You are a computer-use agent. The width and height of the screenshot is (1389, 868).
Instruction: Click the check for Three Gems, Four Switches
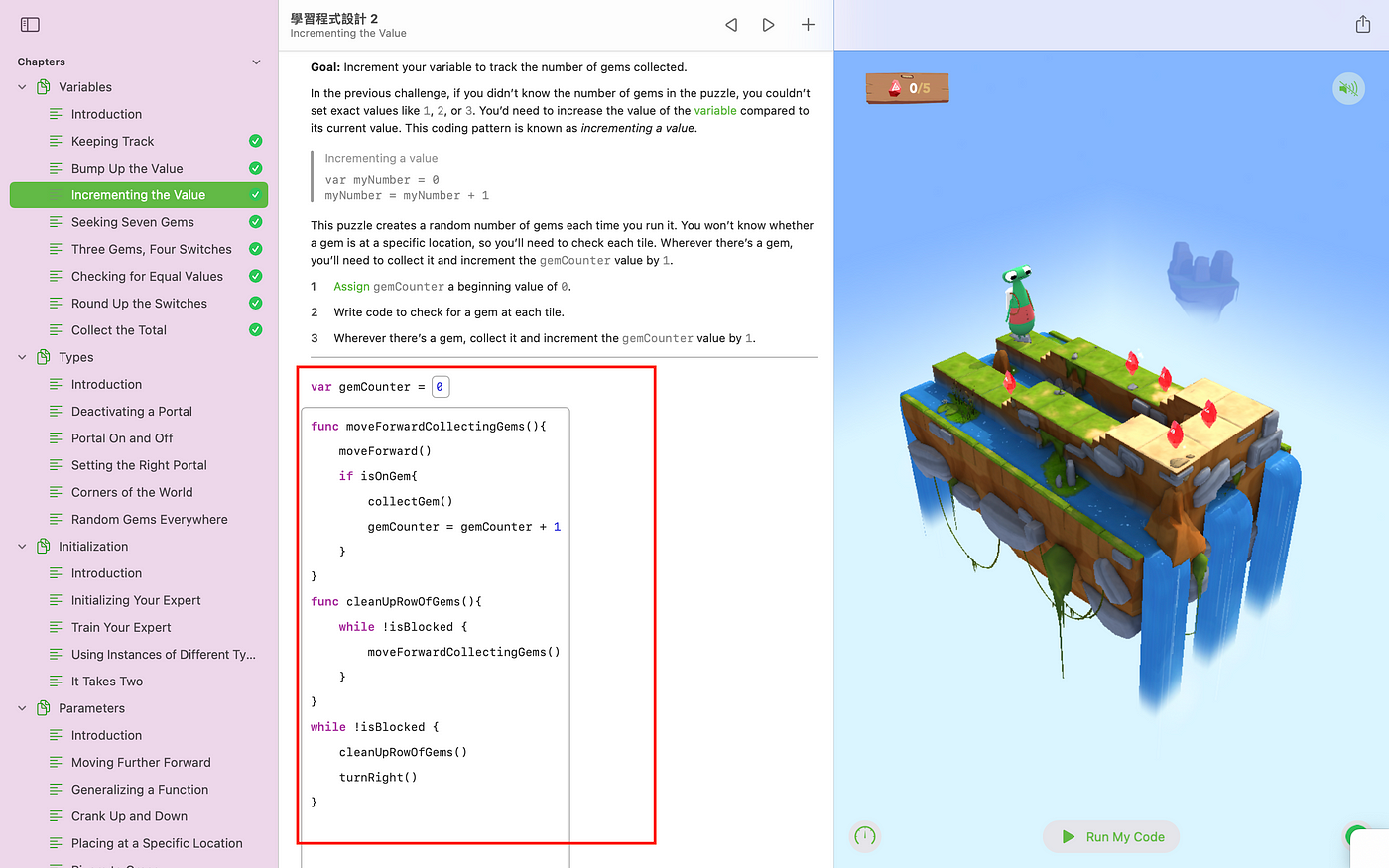tap(255, 249)
